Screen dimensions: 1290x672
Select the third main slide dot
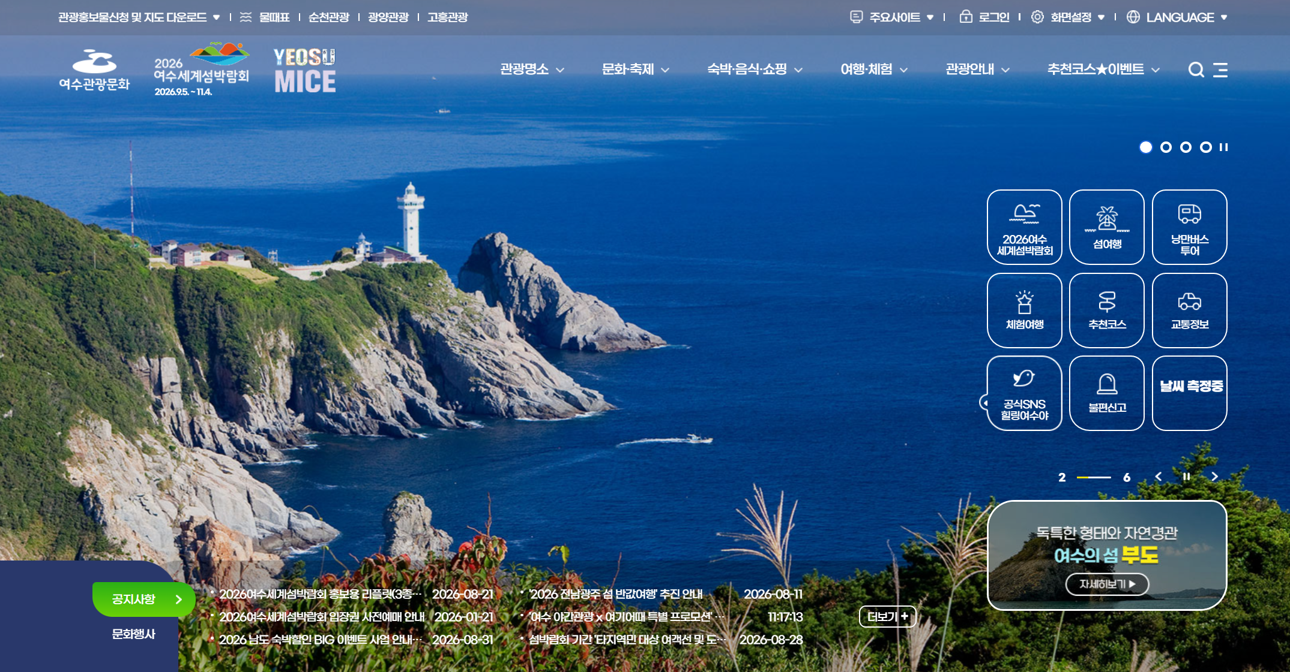point(1186,147)
